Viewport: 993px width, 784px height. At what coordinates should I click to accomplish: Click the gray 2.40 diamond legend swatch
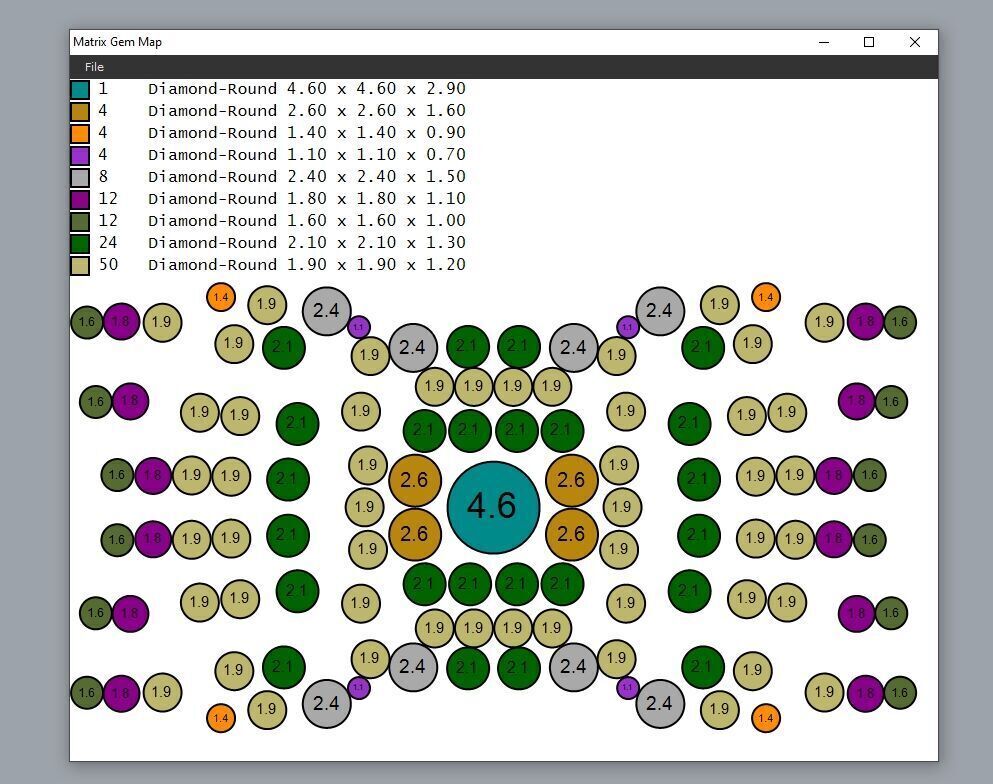tap(80, 177)
